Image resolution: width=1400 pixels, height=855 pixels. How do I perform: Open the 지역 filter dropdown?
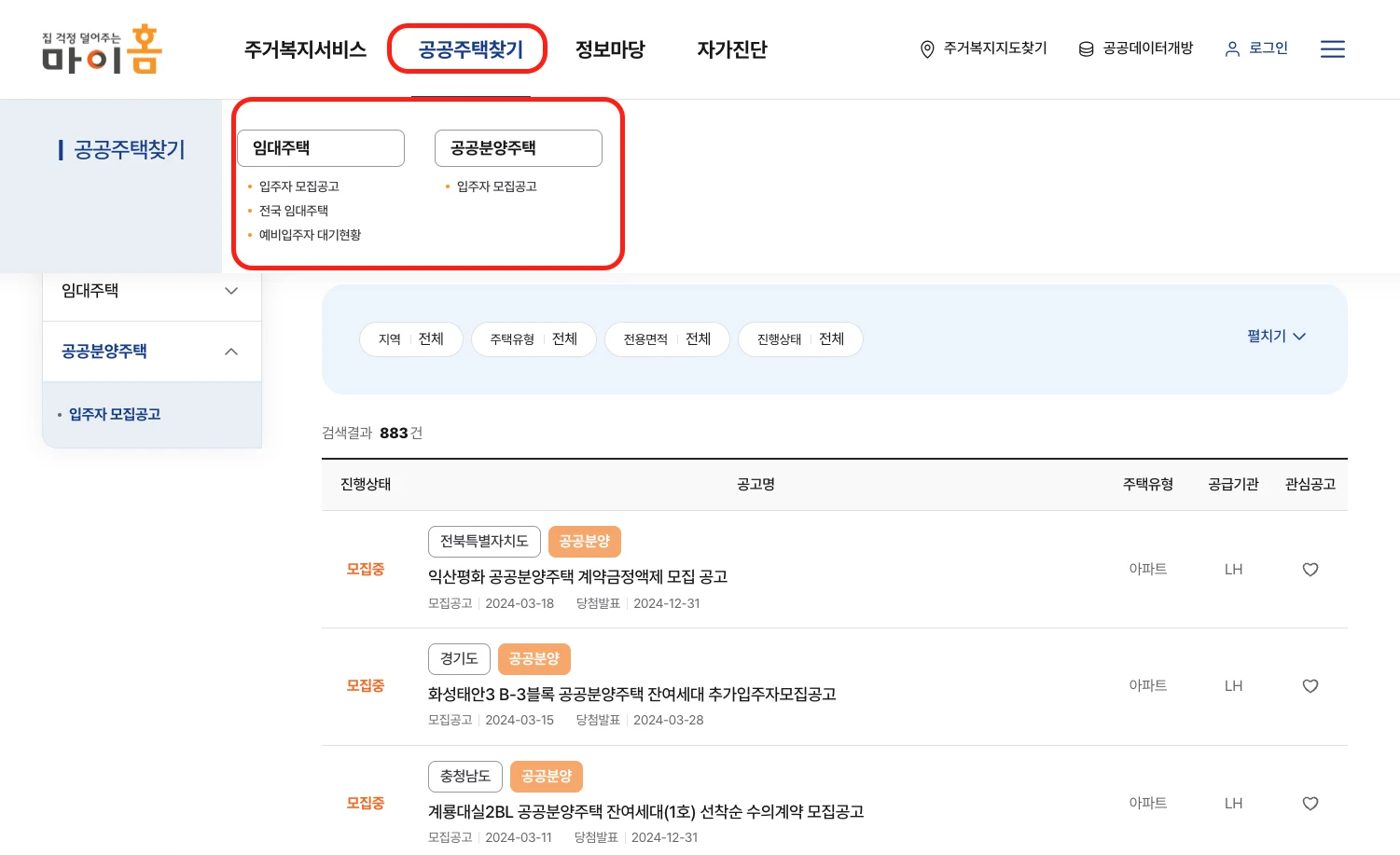(410, 339)
